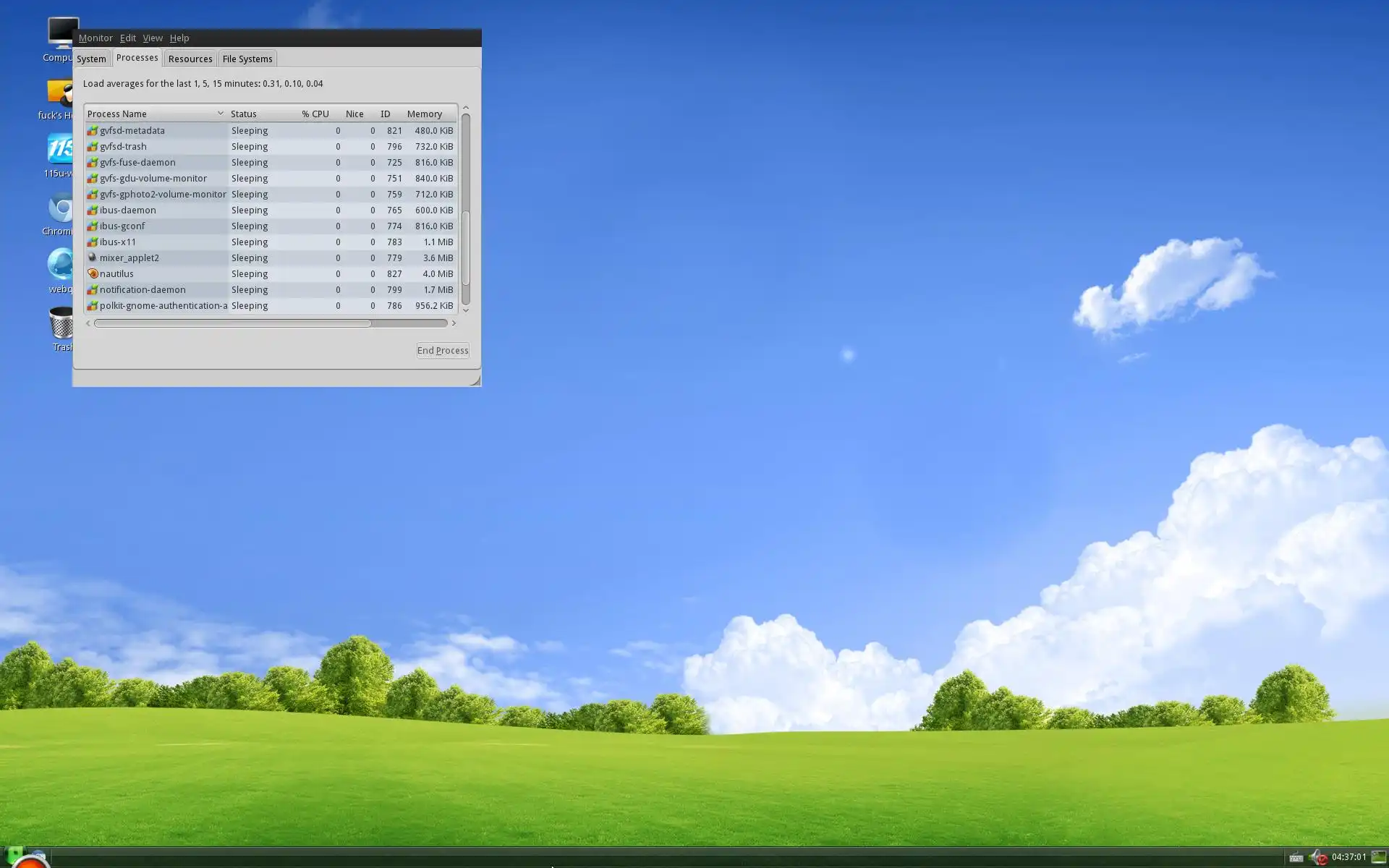Open the Trash desktop icon
Screen dimensions: 1389x868
click(x=61, y=324)
